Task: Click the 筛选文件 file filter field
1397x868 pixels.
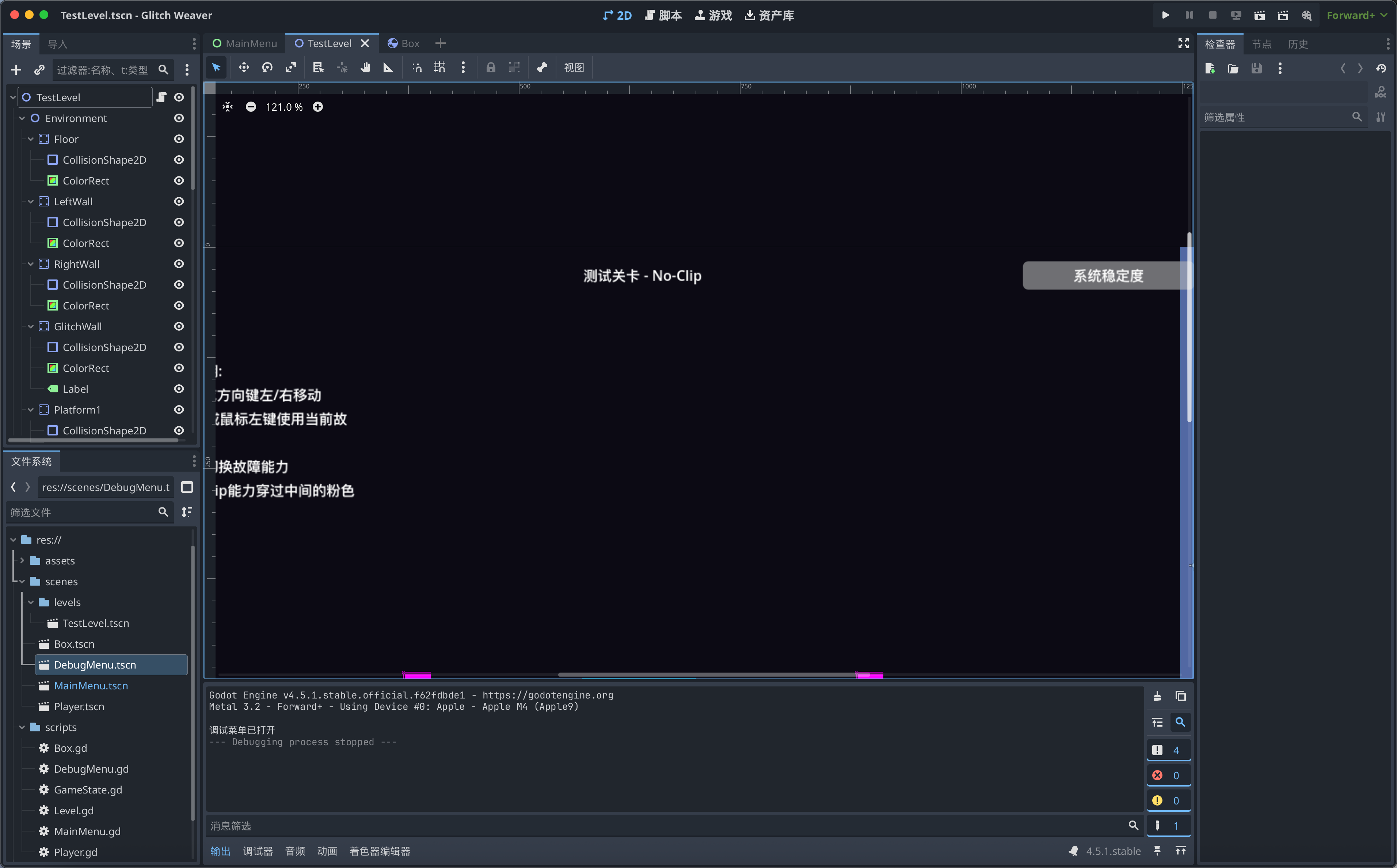Action: (x=81, y=512)
